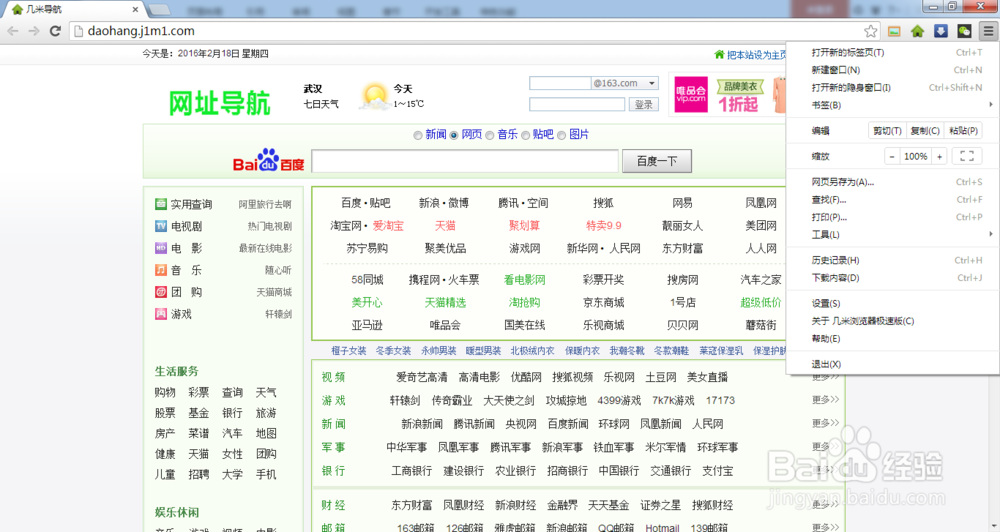Click the 复制(C) button
Image resolution: width=1000 pixels, height=532 pixels.
tap(925, 131)
